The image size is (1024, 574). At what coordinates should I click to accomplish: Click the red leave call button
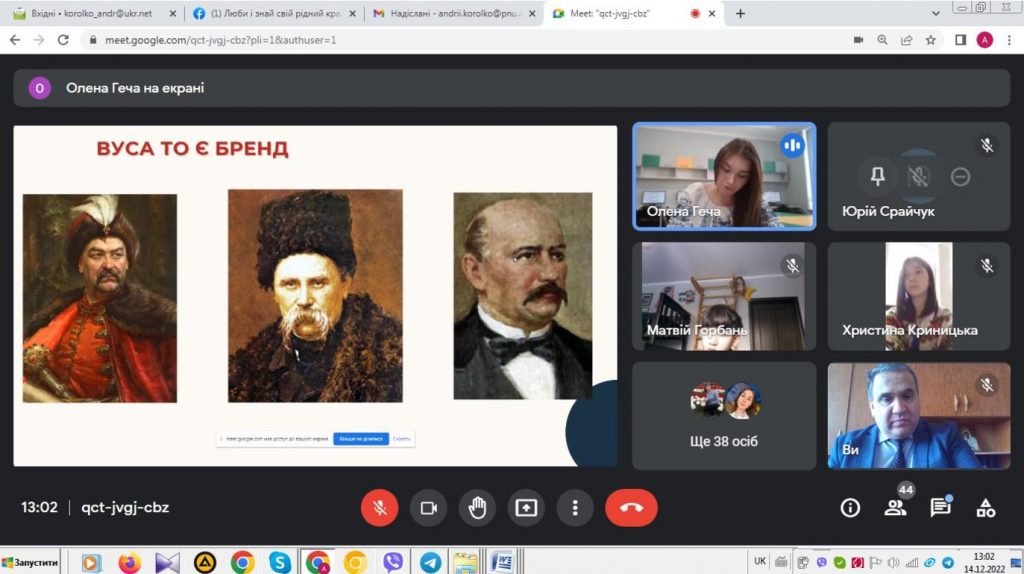(x=631, y=508)
